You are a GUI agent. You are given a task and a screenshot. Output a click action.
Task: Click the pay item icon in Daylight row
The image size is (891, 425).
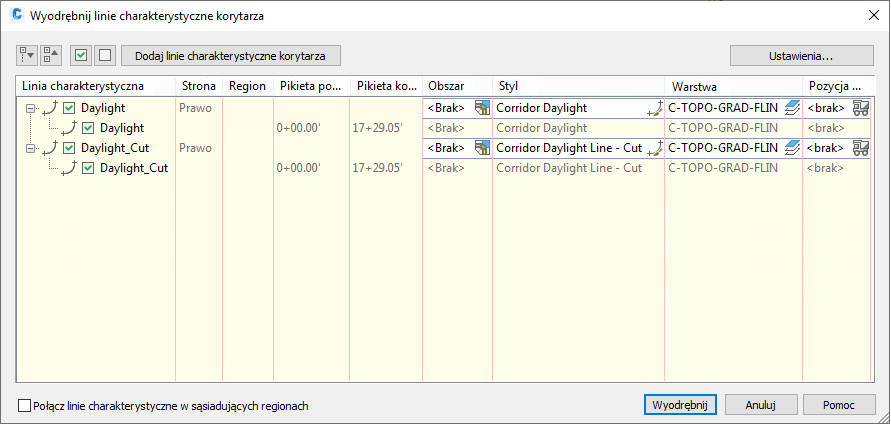pyautogui.click(x=860, y=108)
